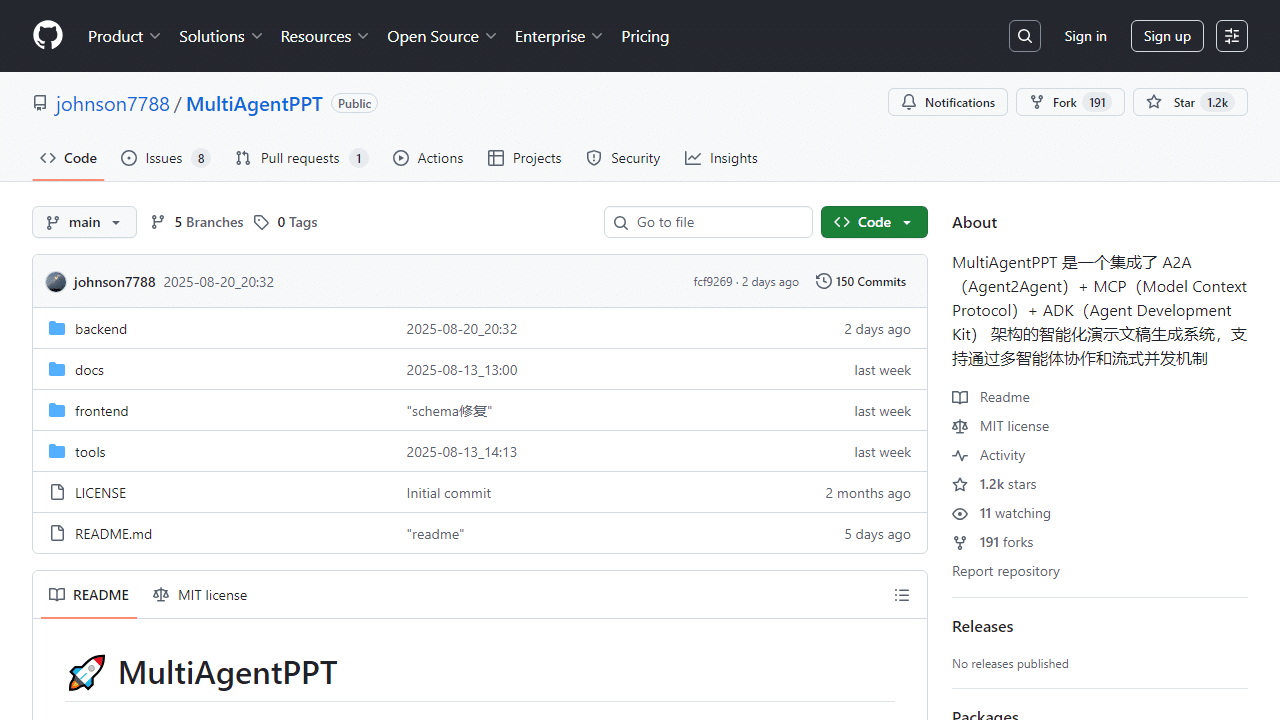Click the johnson7788 avatar image
This screenshot has height=720, width=1280.
pos(56,282)
